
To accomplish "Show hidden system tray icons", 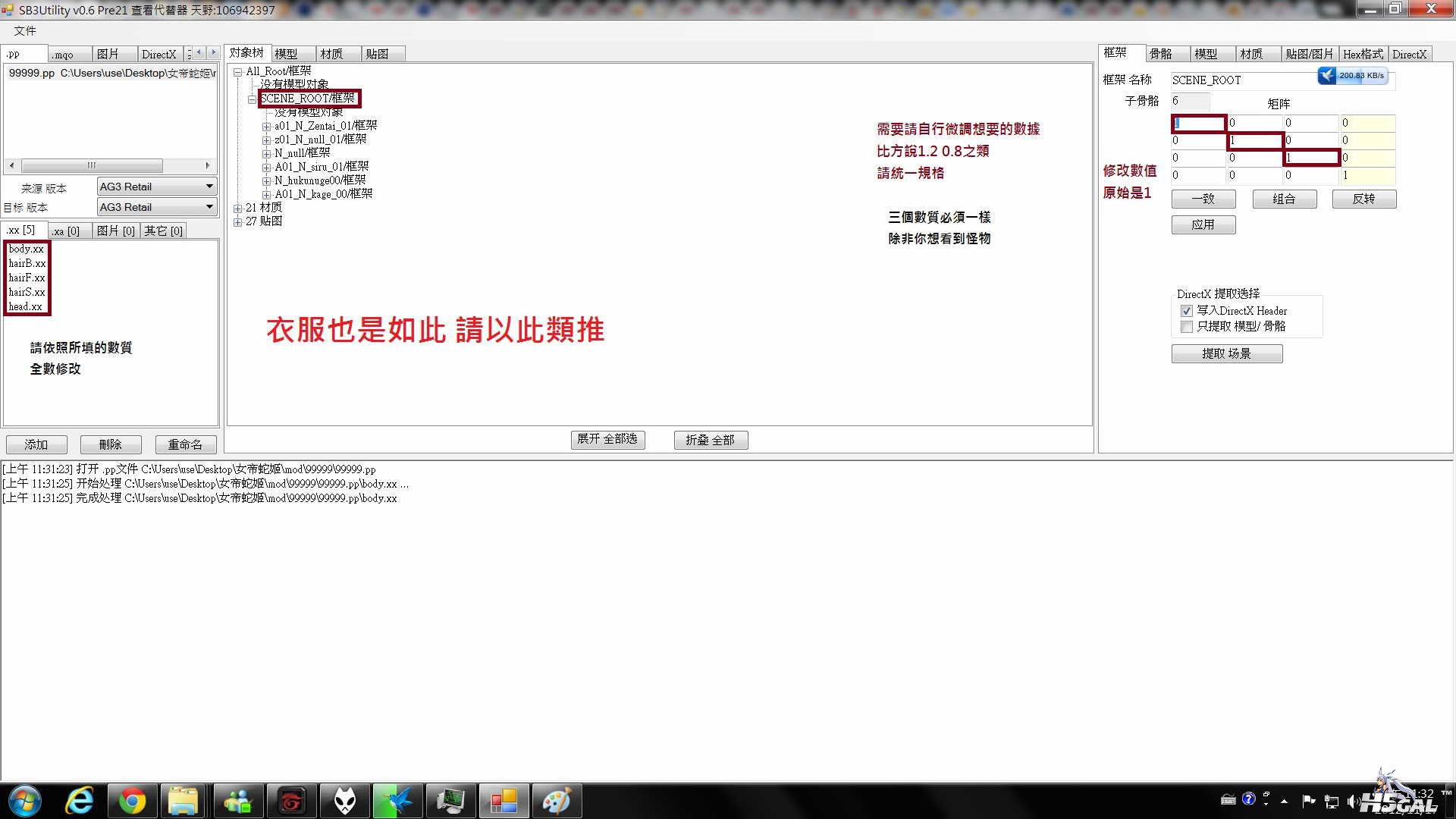I will [1284, 801].
